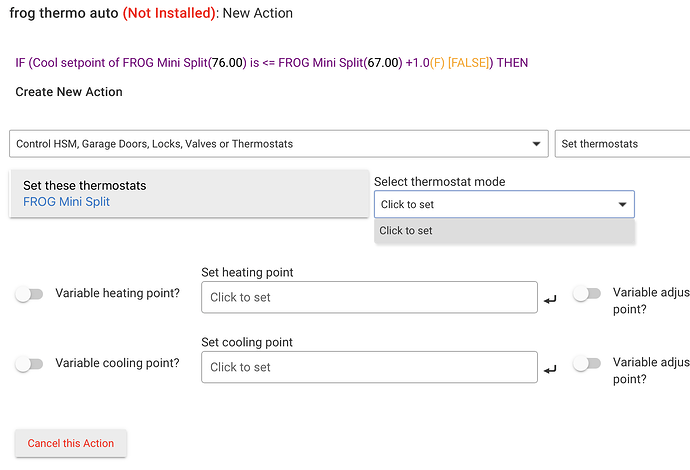
Task: Open Select thermostat mode dropdown
Action: pos(503,204)
